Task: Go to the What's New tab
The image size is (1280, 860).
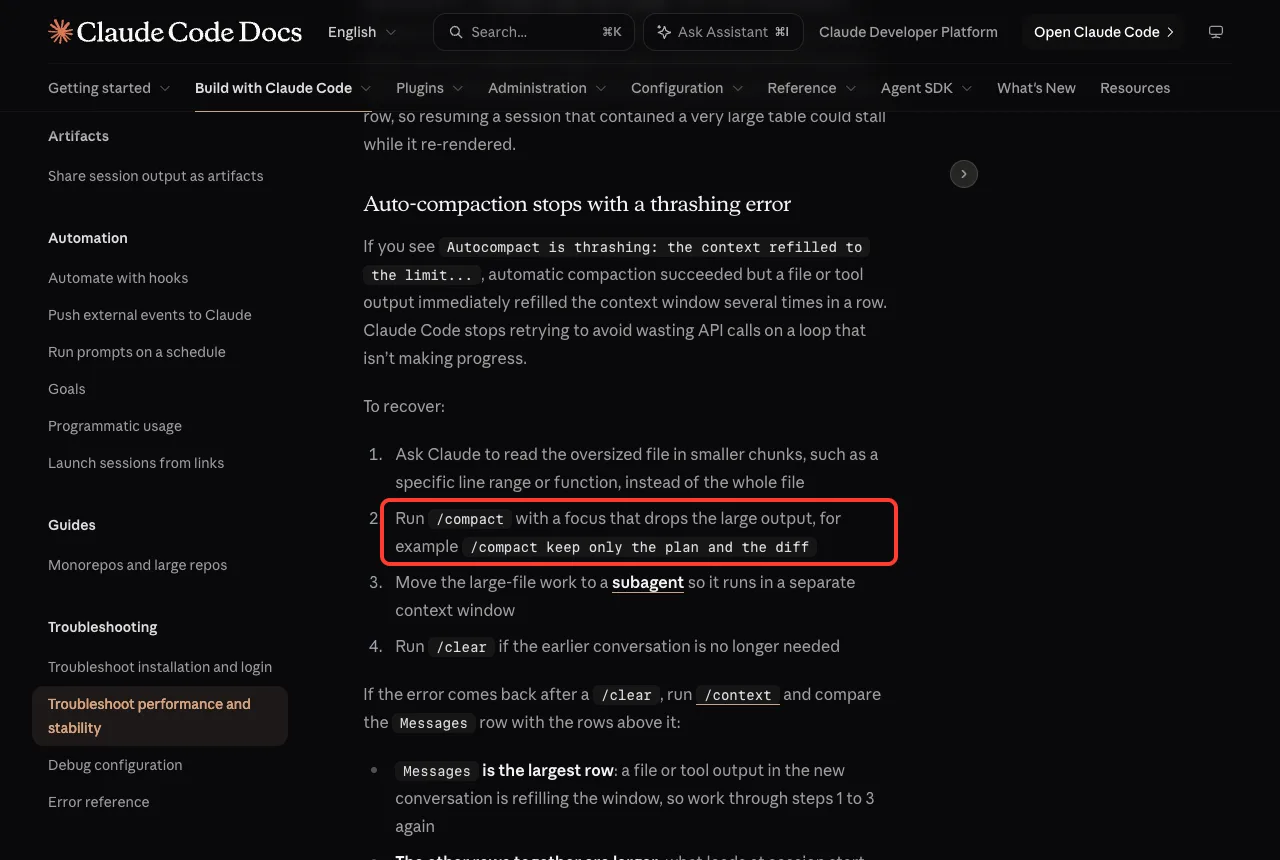Action: (x=1036, y=88)
